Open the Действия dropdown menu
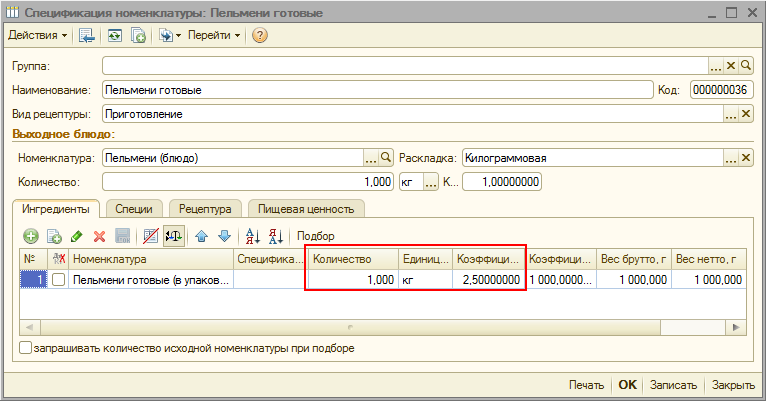Image resolution: width=766 pixels, height=401 pixels. coord(37,35)
